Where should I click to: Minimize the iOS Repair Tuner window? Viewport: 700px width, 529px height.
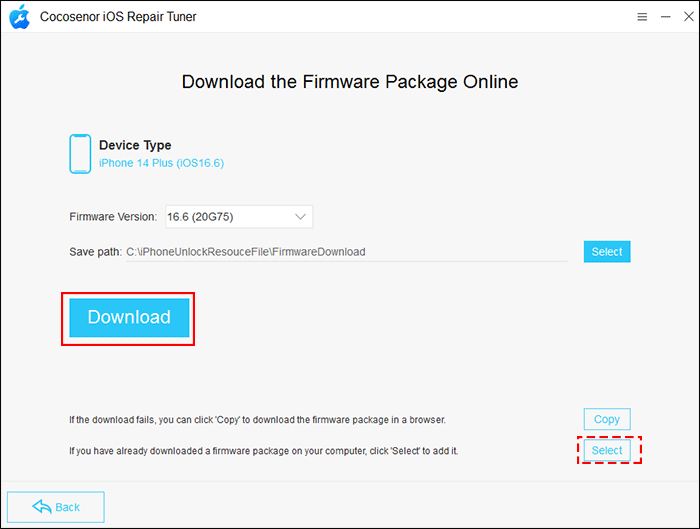point(666,17)
